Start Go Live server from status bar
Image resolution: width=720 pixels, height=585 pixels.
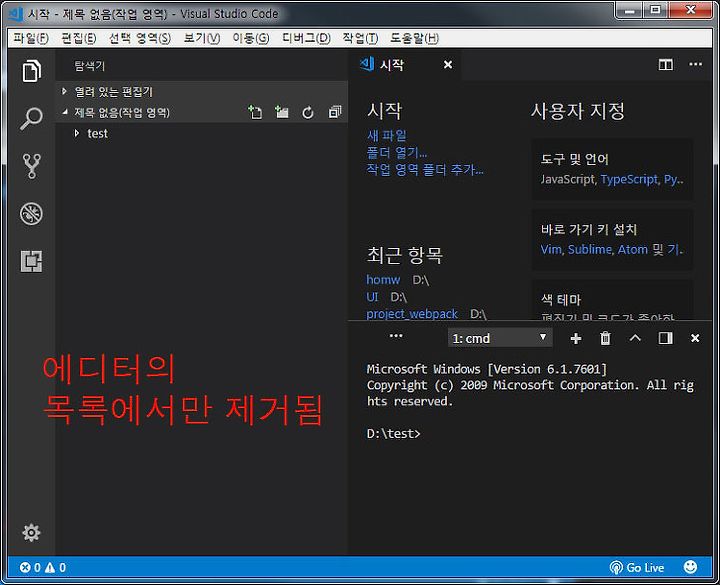click(637, 568)
